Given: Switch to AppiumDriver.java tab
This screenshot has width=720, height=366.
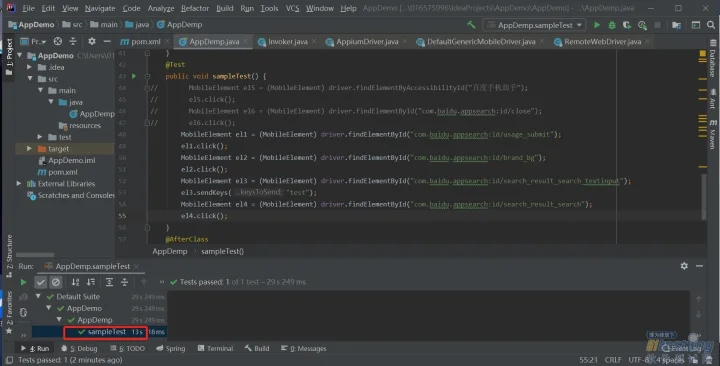Looking at the screenshot, I should tap(367, 42).
